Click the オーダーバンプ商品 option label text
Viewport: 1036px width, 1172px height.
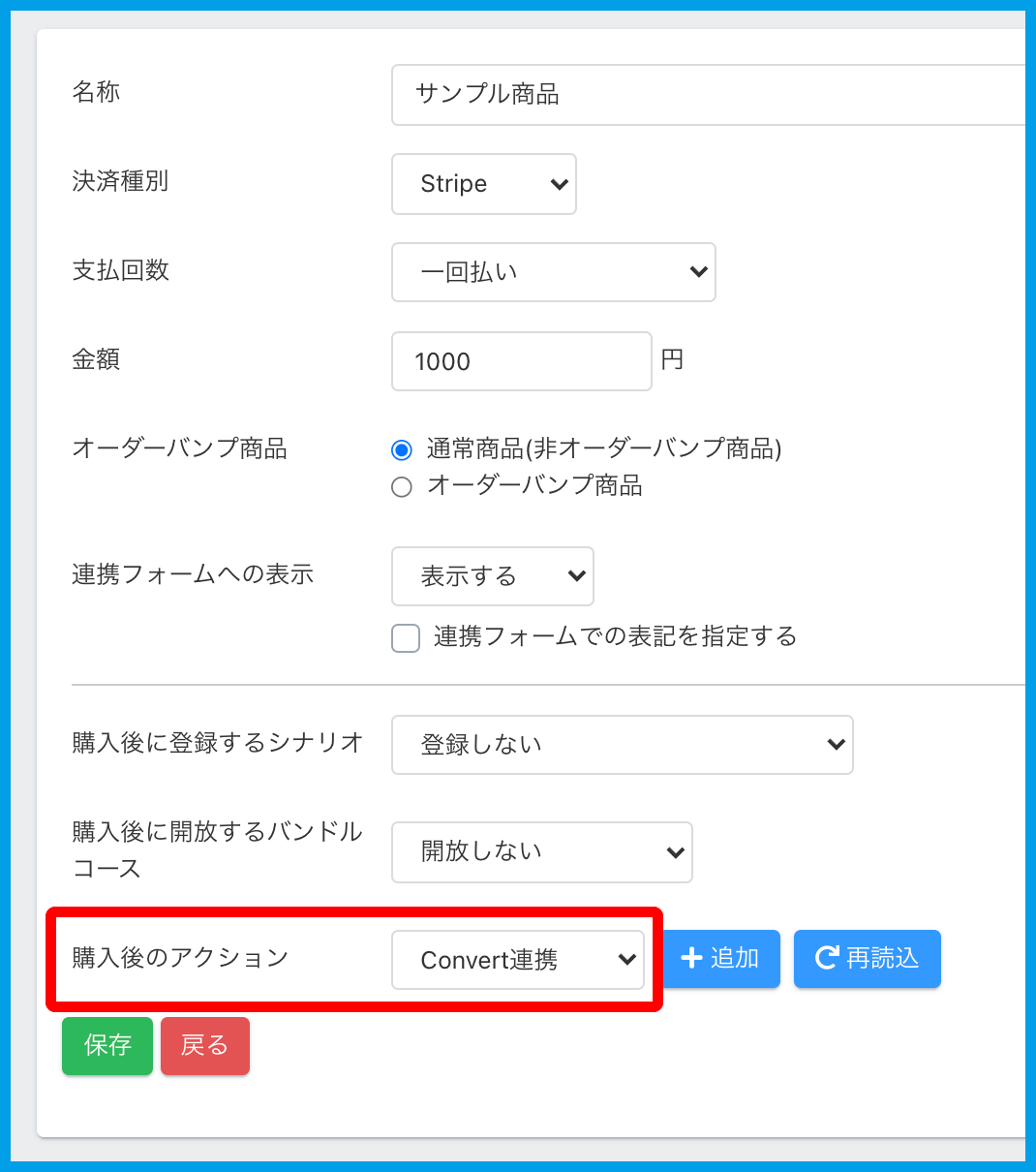534,485
